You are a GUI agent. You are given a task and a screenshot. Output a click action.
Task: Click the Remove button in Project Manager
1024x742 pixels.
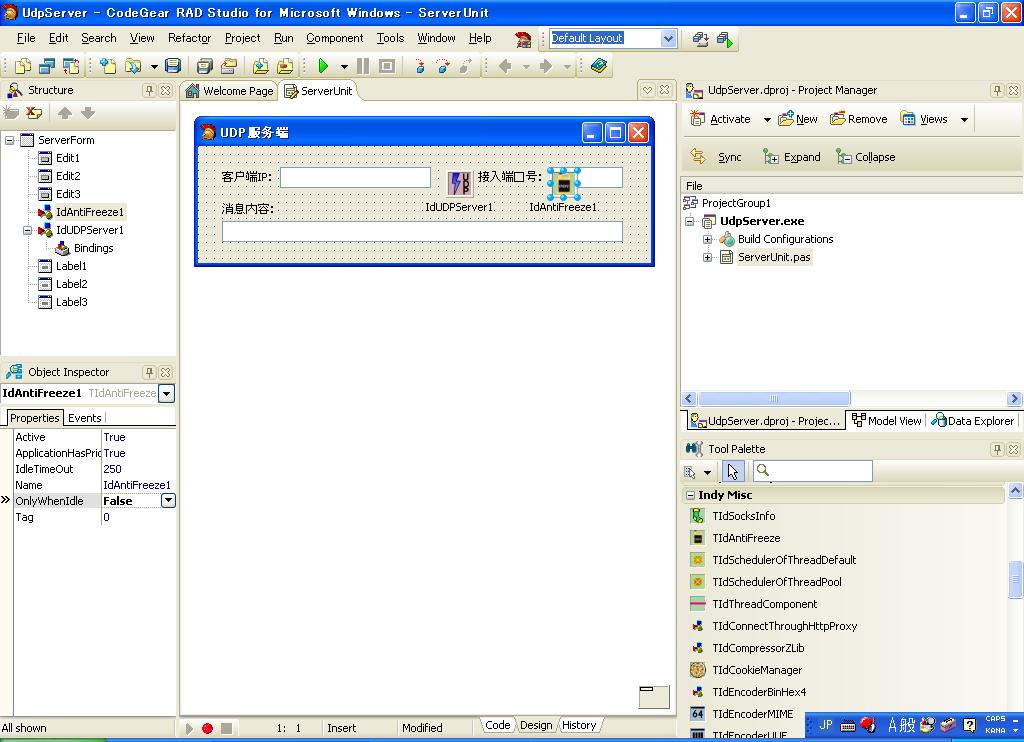[x=859, y=119]
